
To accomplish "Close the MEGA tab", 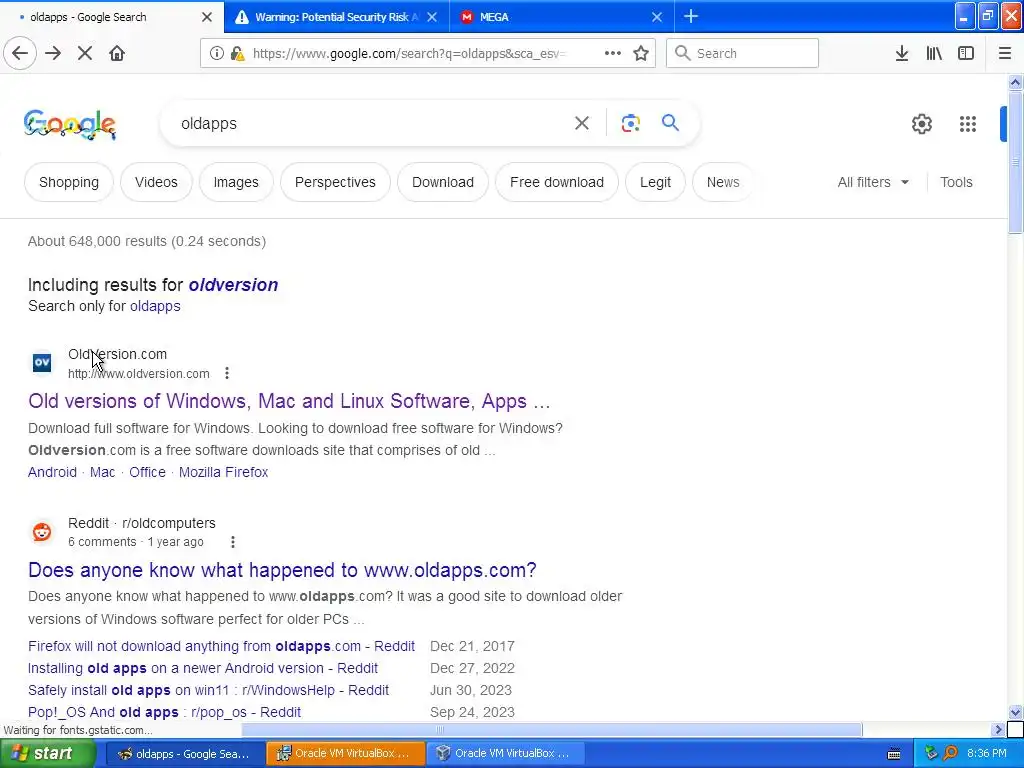I will (x=657, y=17).
